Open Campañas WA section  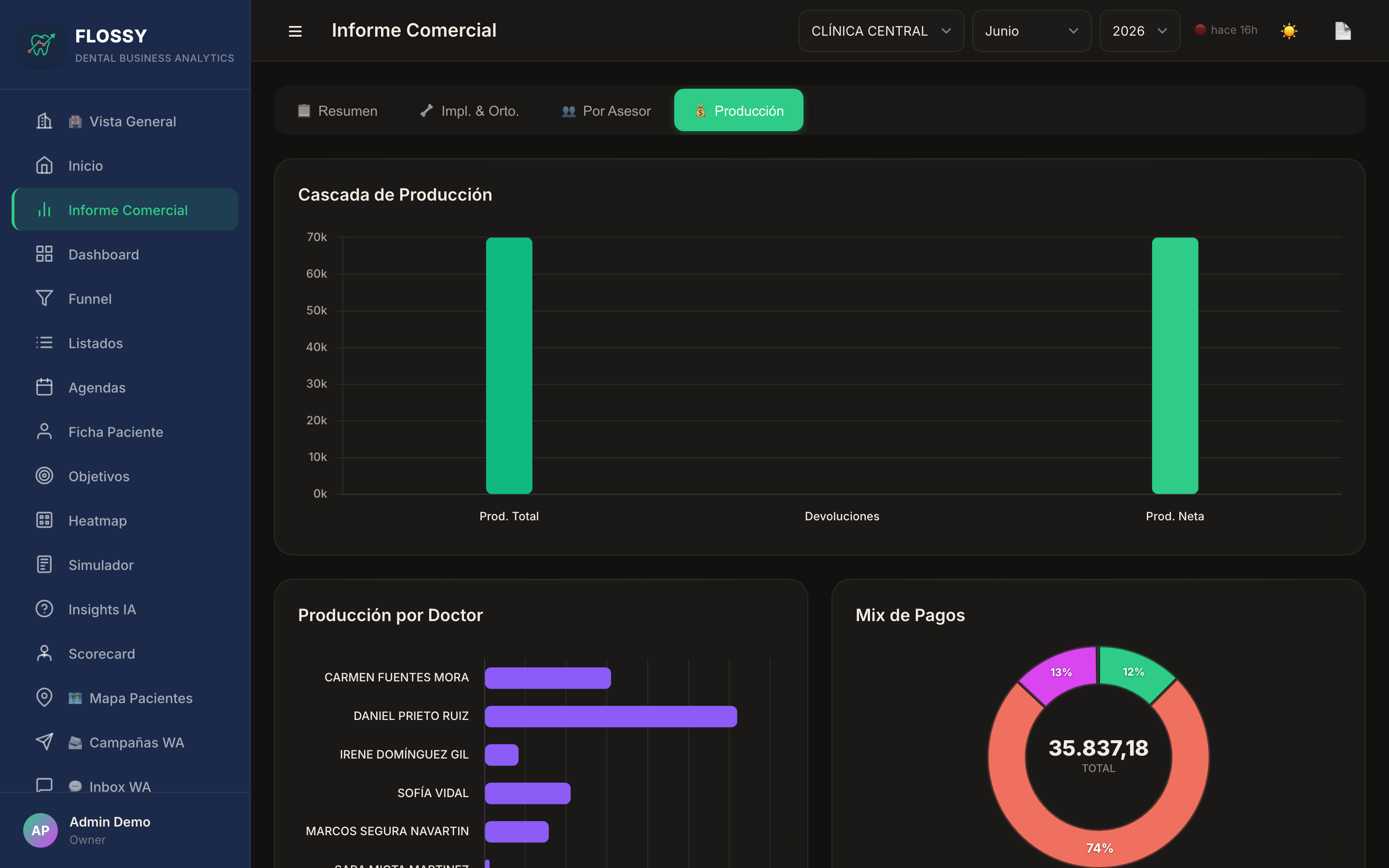(125, 742)
